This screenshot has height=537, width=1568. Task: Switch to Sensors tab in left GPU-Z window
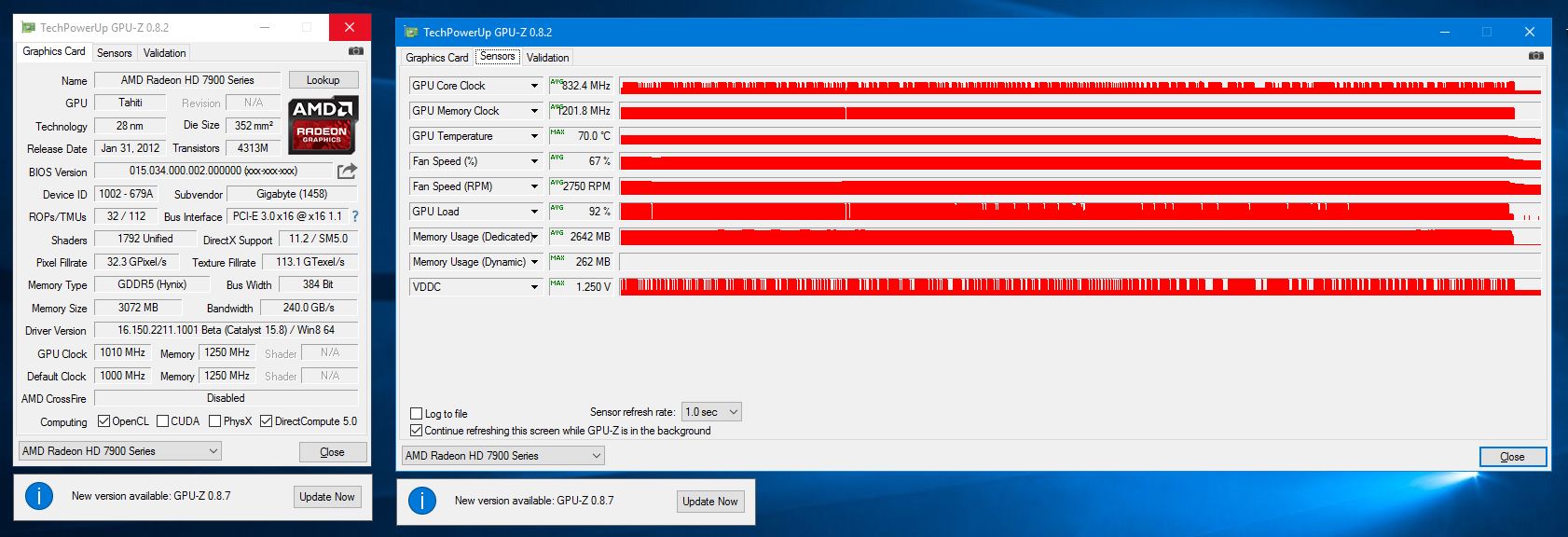click(115, 53)
